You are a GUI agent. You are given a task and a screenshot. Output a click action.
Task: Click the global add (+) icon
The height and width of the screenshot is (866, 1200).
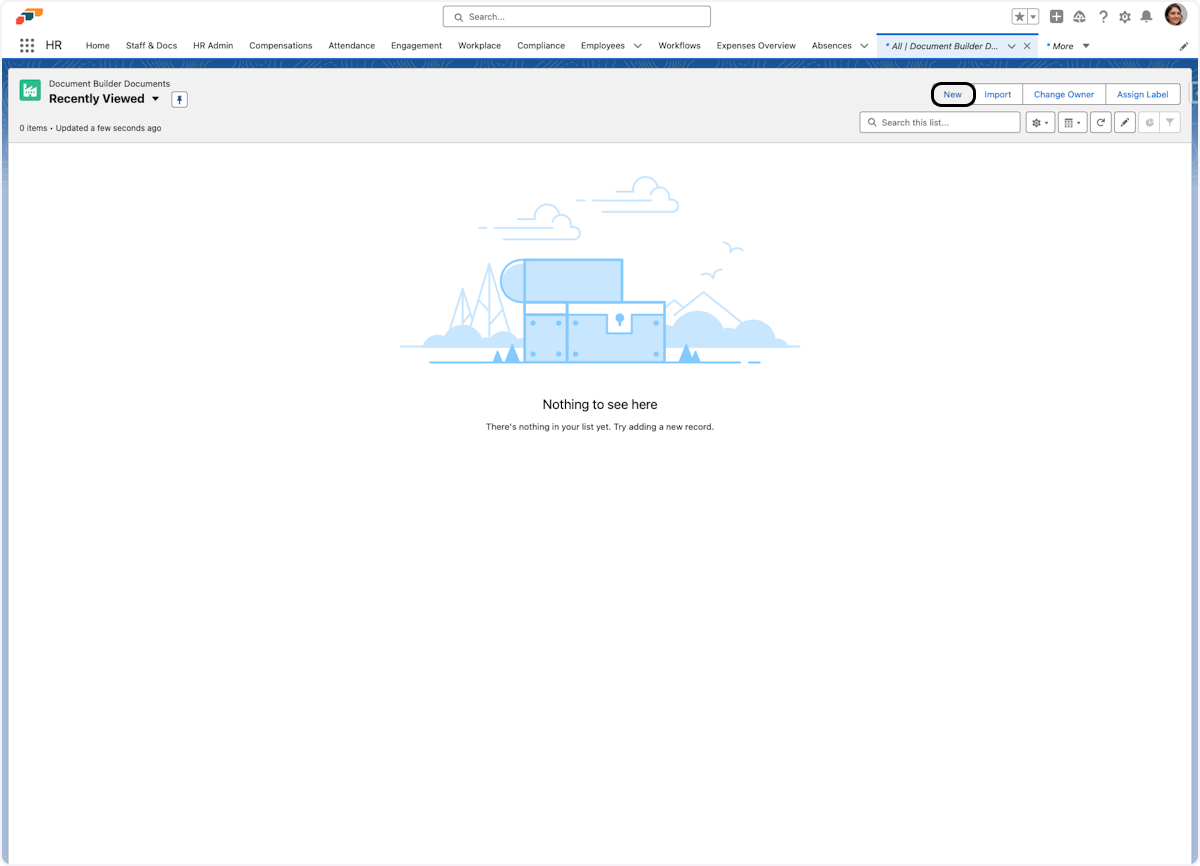coord(1056,16)
